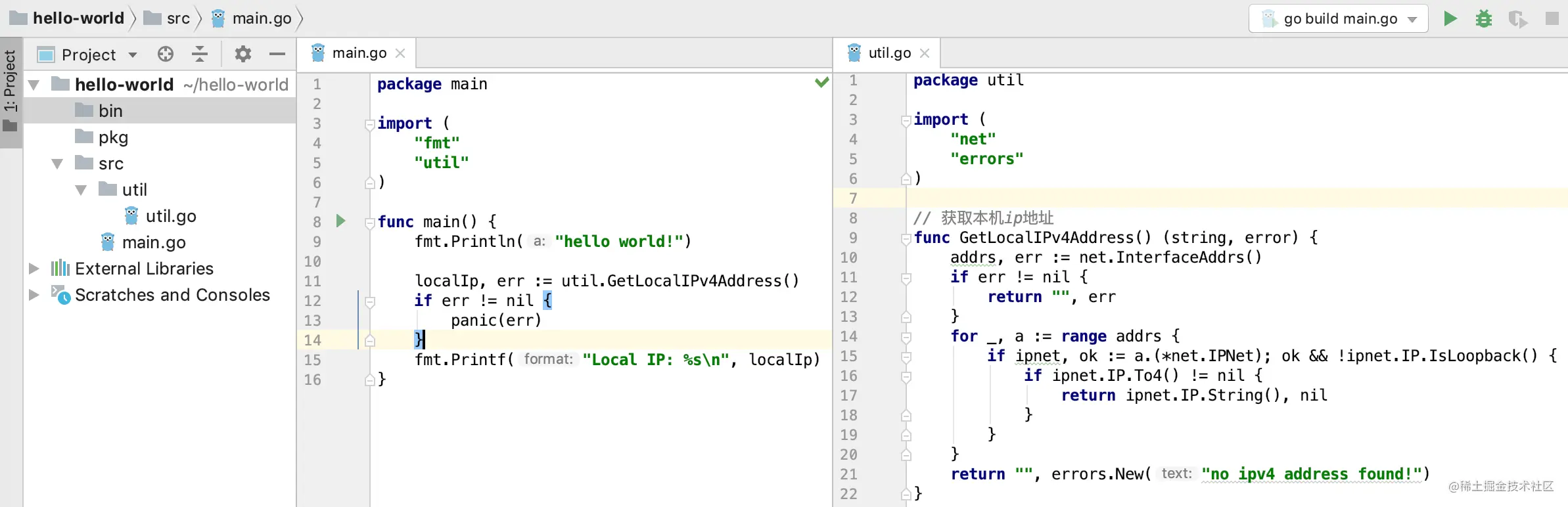Run the go build main.go configuration
Image resolution: width=1568 pixels, height=507 pixels.
click(1450, 18)
